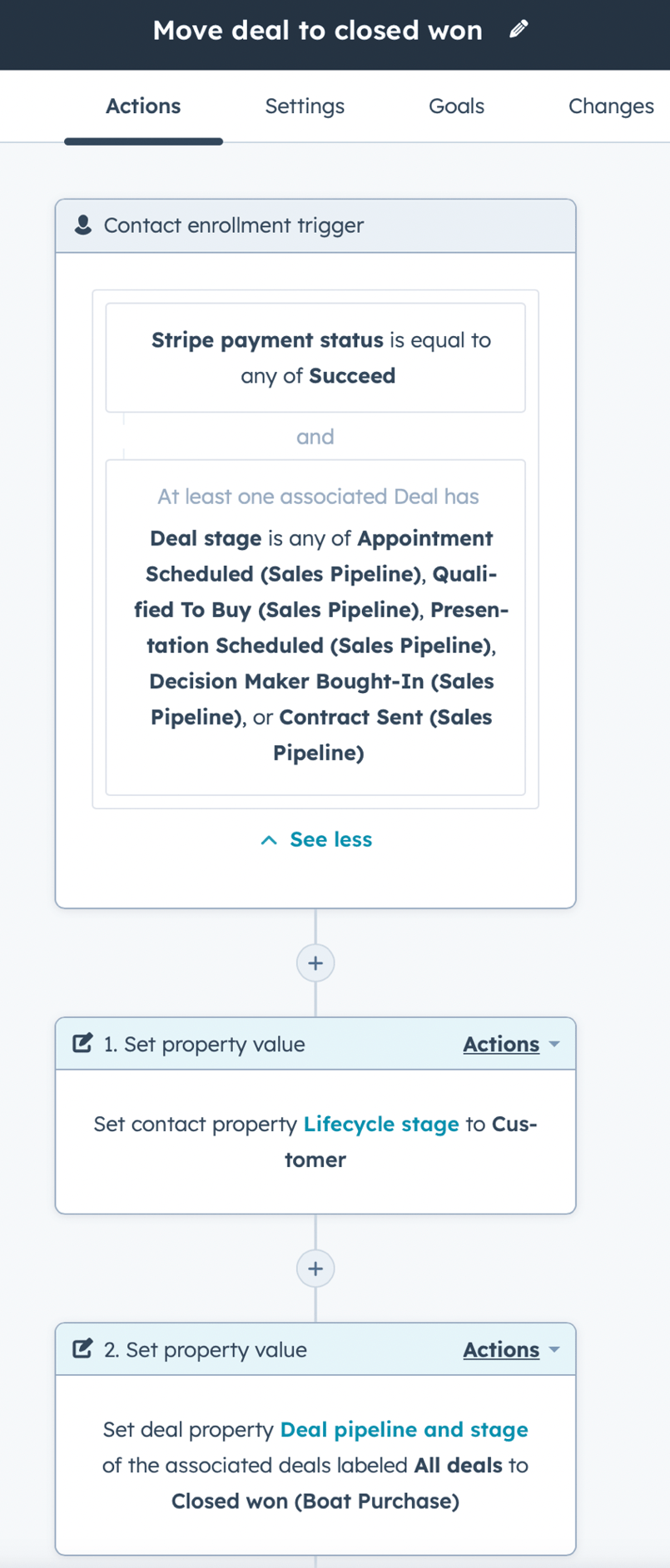This screenshot has width=670, height=1568.
Task: View the Changes tab
Action: [x=610, y=106]
